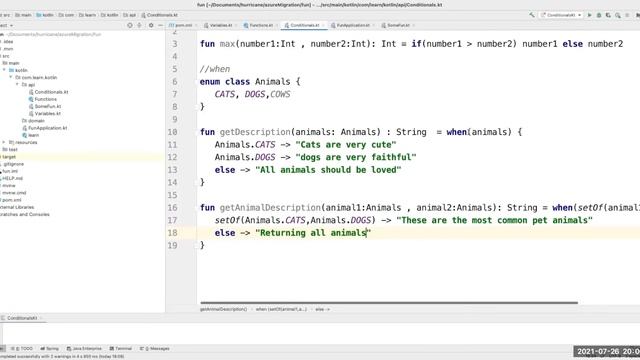The width and height of the screenshot is (640, 360).
Task: Open Project panel settings gear
Action: (151, 25)
